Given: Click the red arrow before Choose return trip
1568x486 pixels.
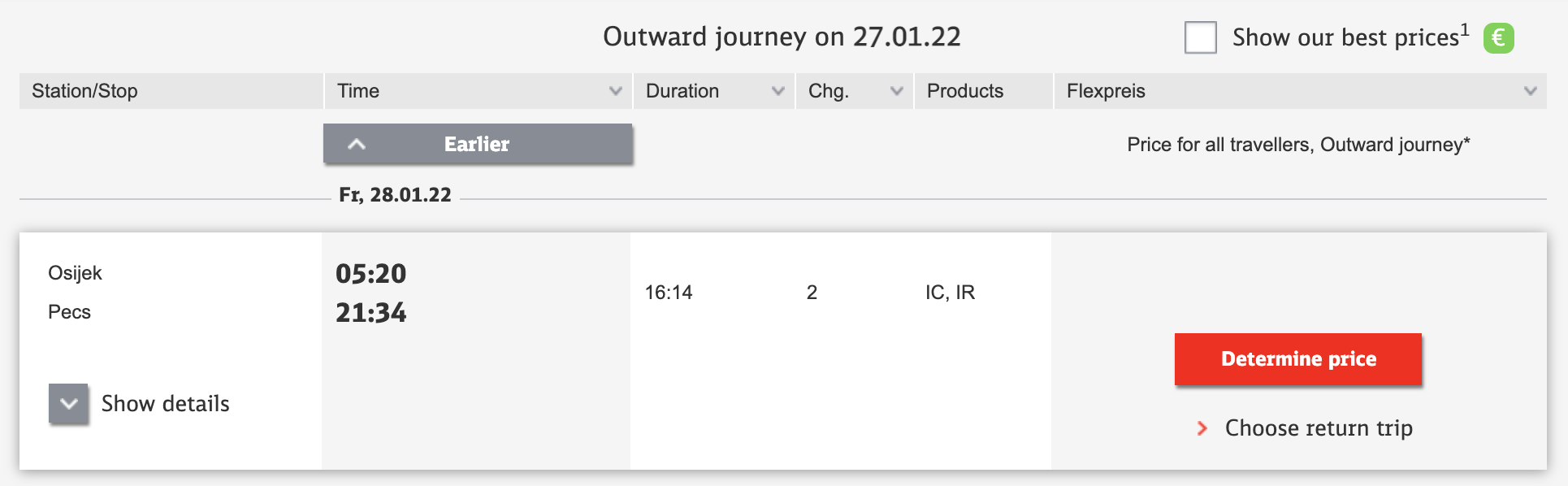Looking at the screenshot, I should pos(1202,428).
